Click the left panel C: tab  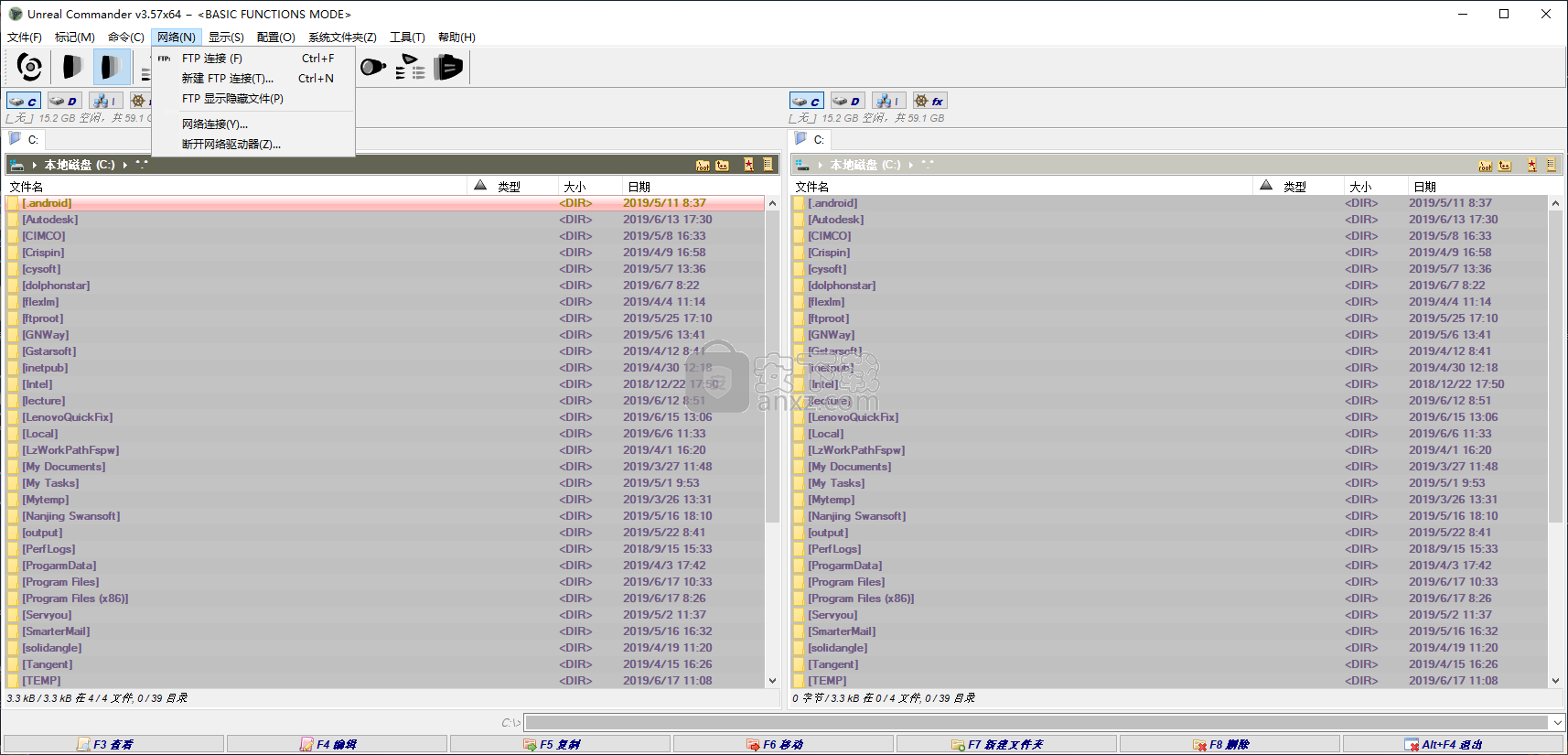point(25,139)
